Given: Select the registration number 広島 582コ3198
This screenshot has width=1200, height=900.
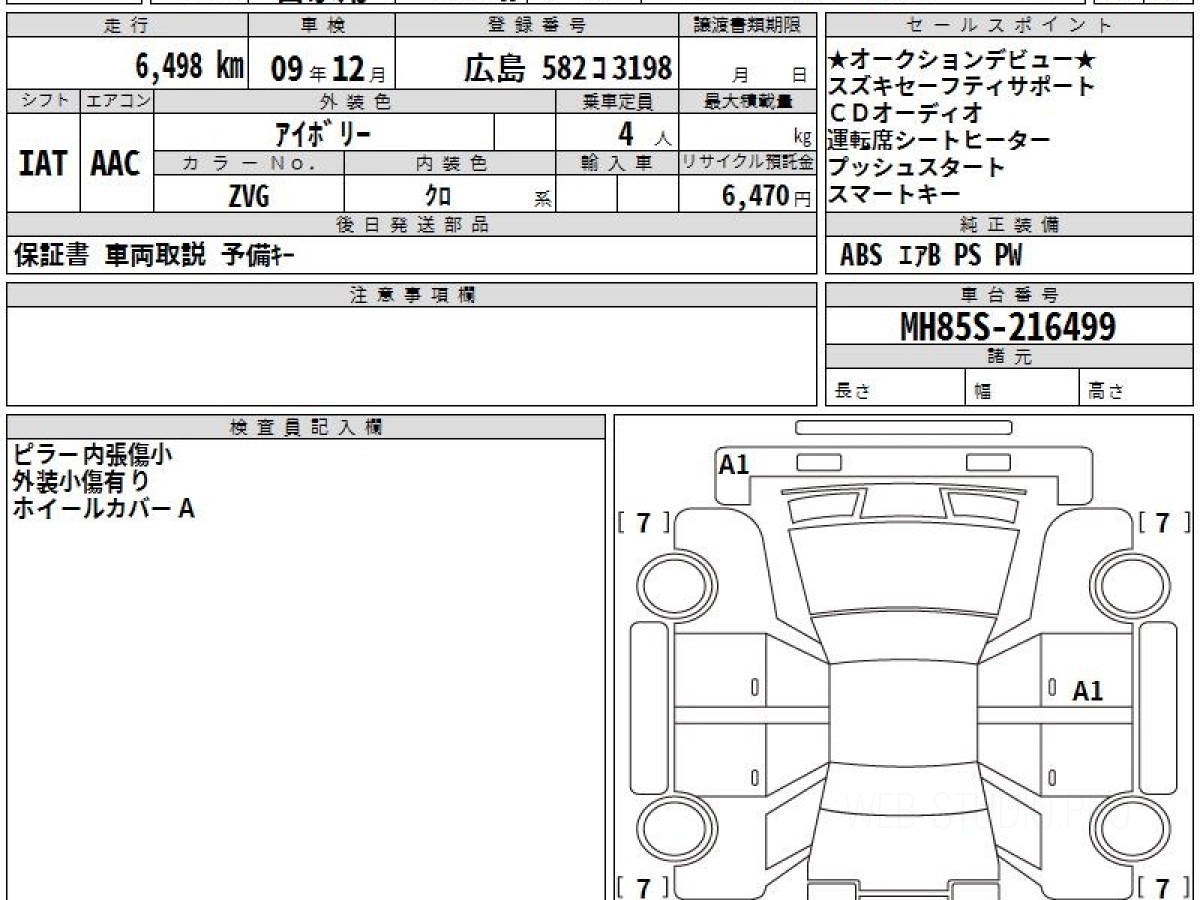Looking at the screenshot, I should pos(567,68).
